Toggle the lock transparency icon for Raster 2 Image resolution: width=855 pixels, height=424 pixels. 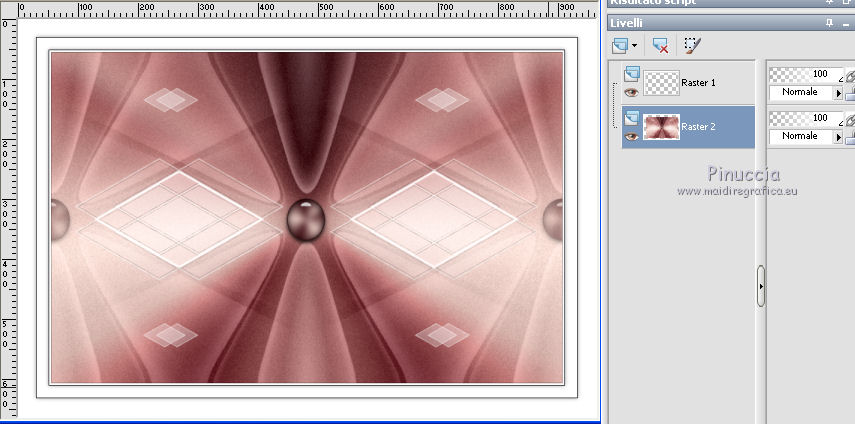(850, 138)
